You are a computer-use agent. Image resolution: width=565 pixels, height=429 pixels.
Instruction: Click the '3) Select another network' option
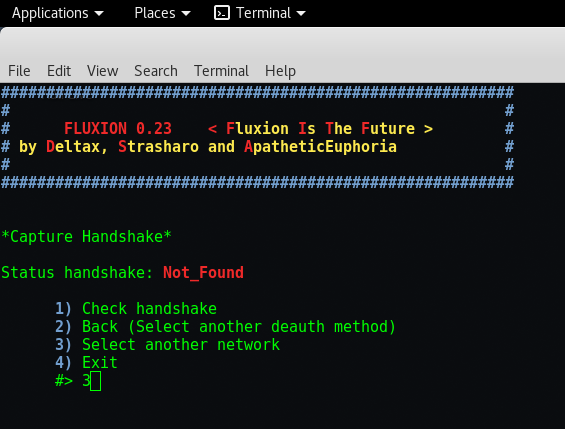[168, 345]
